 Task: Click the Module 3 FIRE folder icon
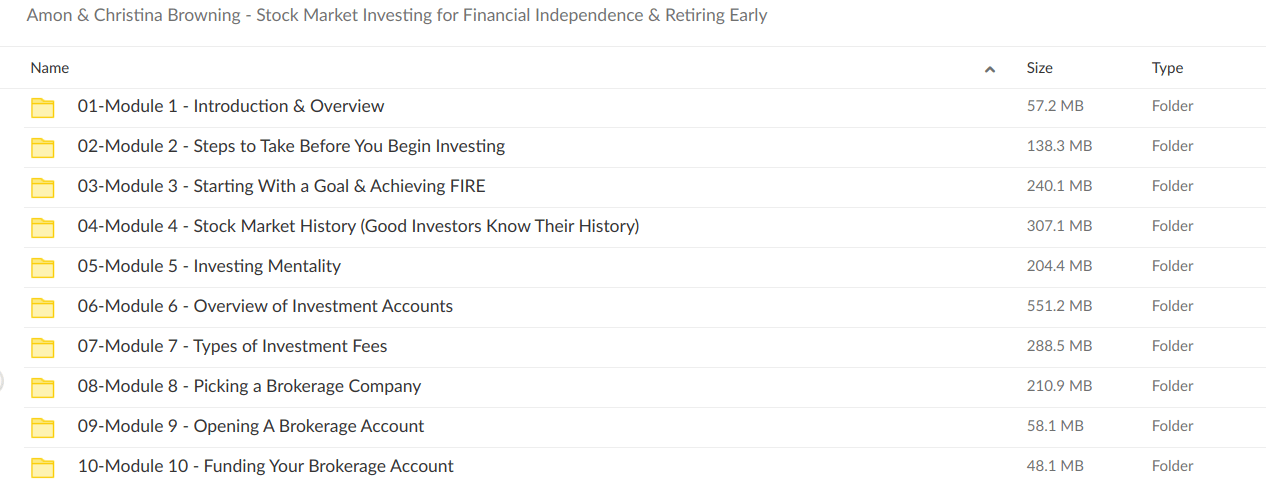pyautogui.click(x=42, y=187)
